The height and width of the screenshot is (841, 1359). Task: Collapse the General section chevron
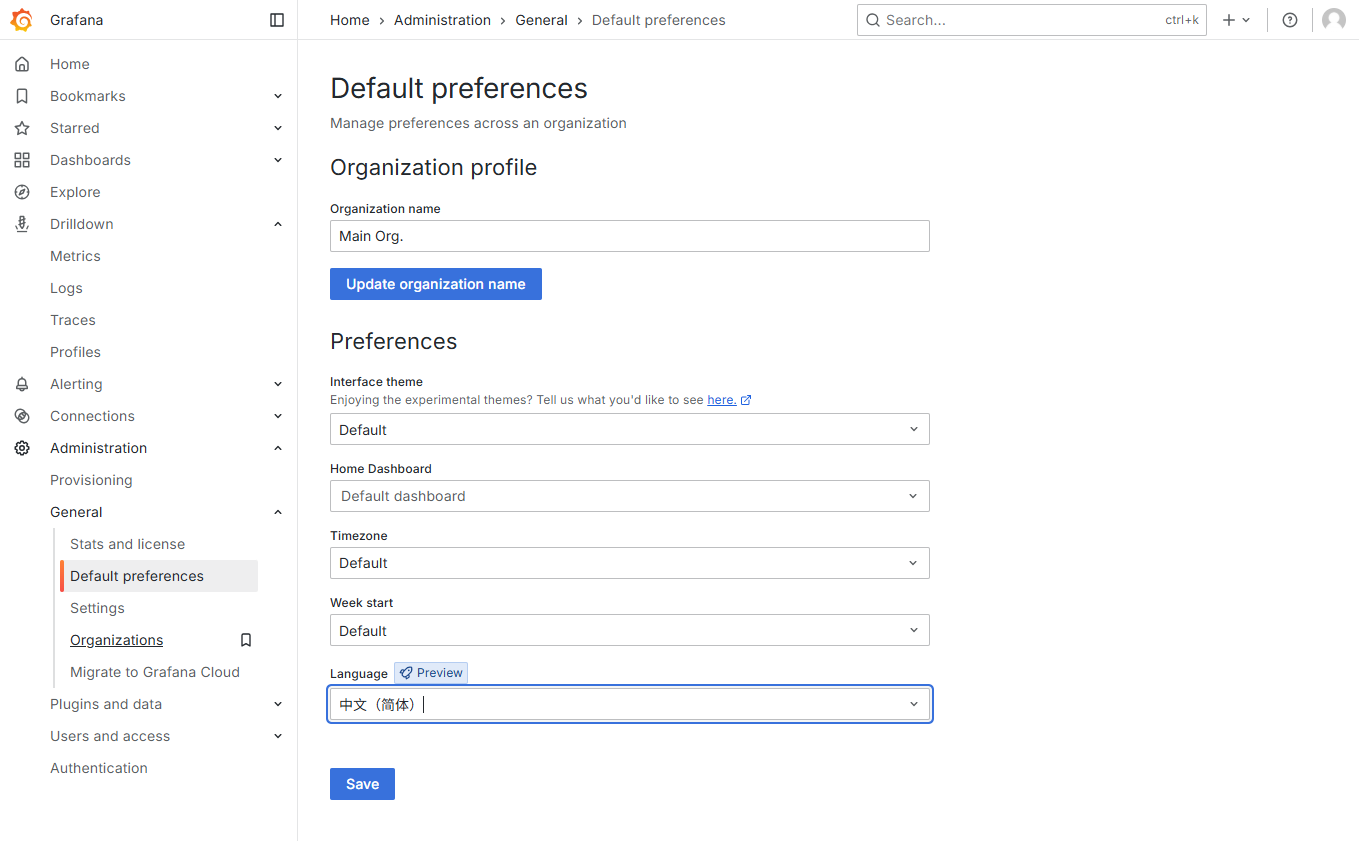pyautogui.click(x=278, y=512)
